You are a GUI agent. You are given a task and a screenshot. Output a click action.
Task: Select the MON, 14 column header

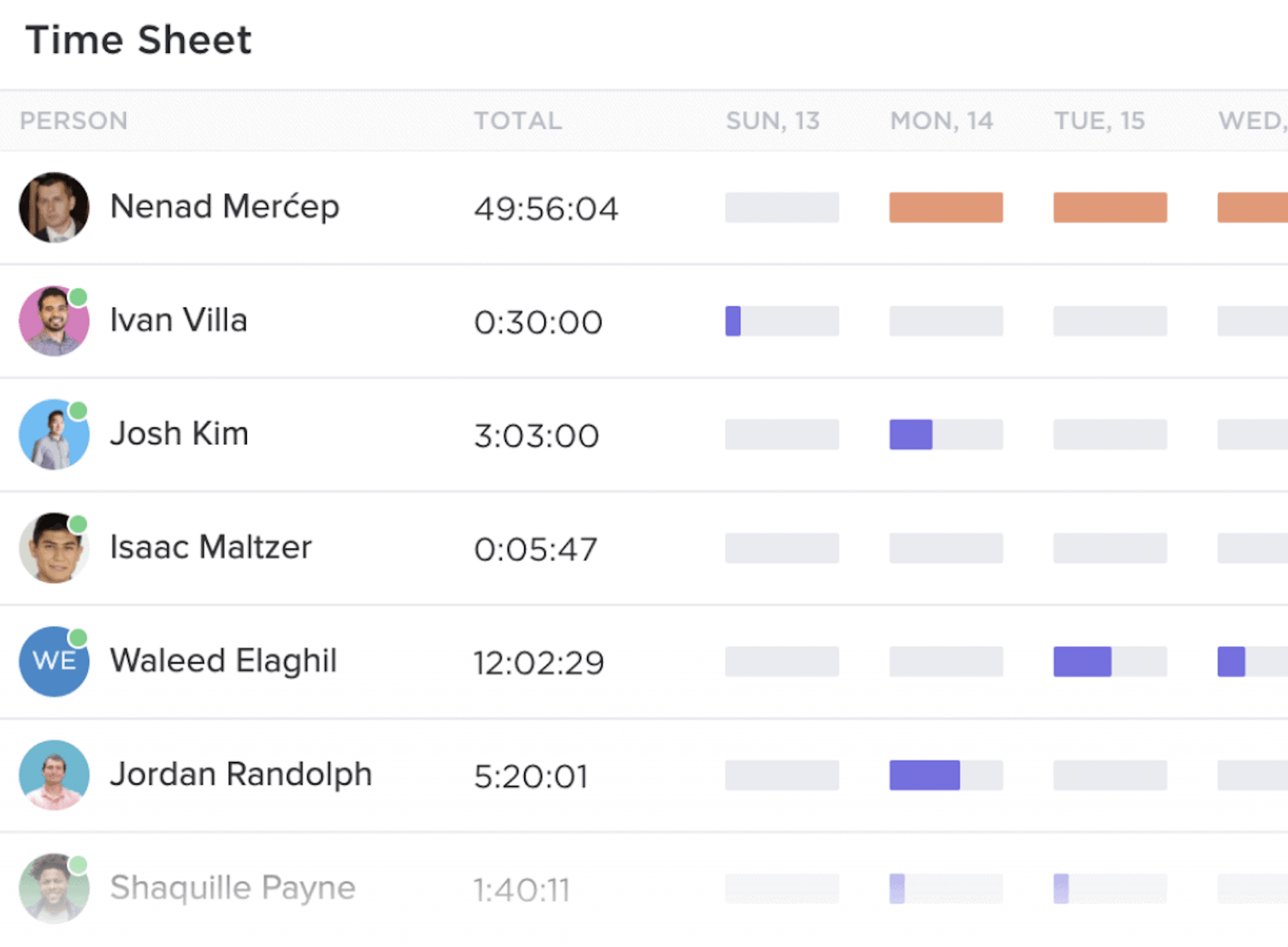tap(941, 121)
